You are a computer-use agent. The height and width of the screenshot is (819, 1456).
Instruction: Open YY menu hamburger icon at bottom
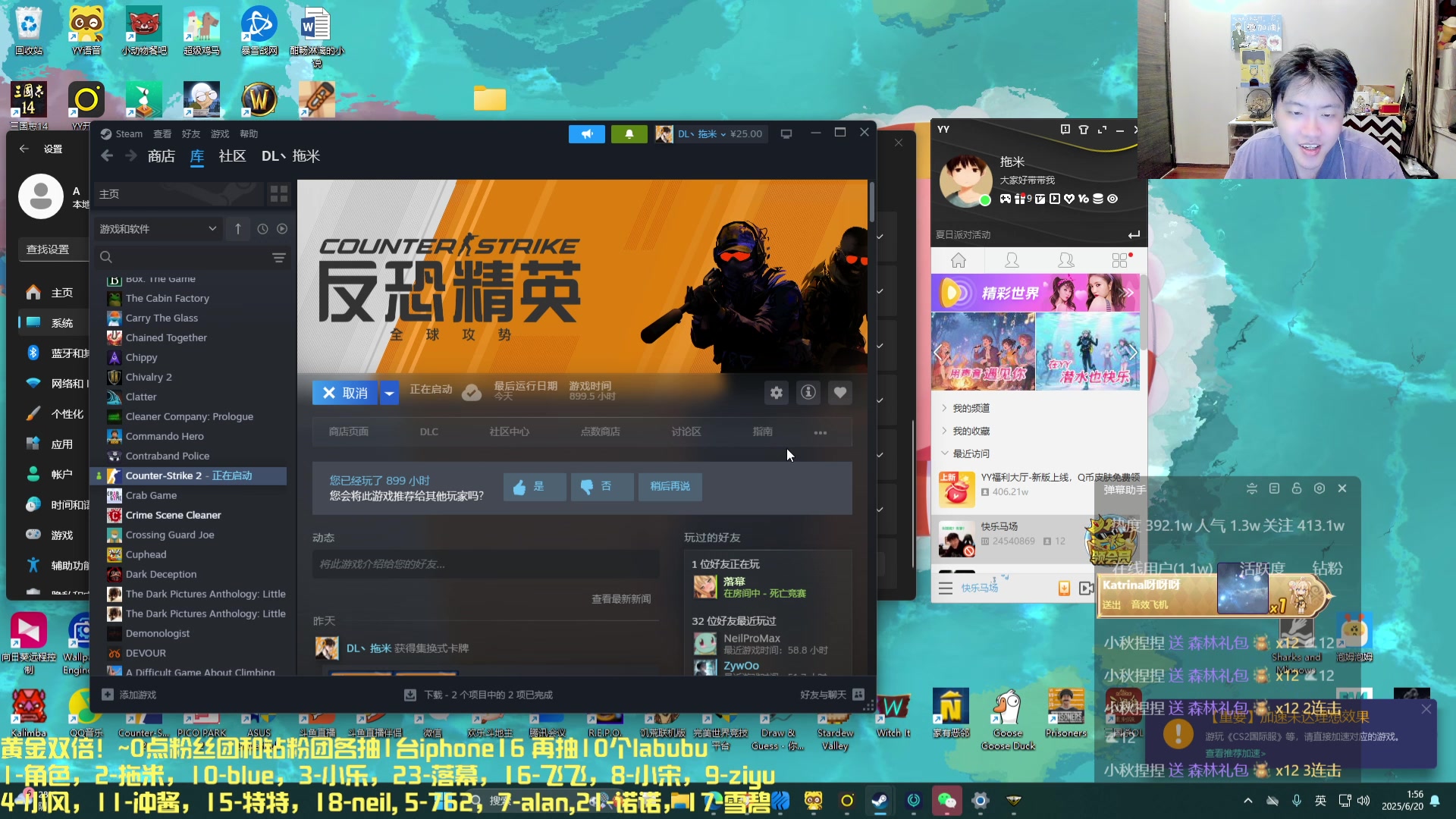click(x=945, y=588)
